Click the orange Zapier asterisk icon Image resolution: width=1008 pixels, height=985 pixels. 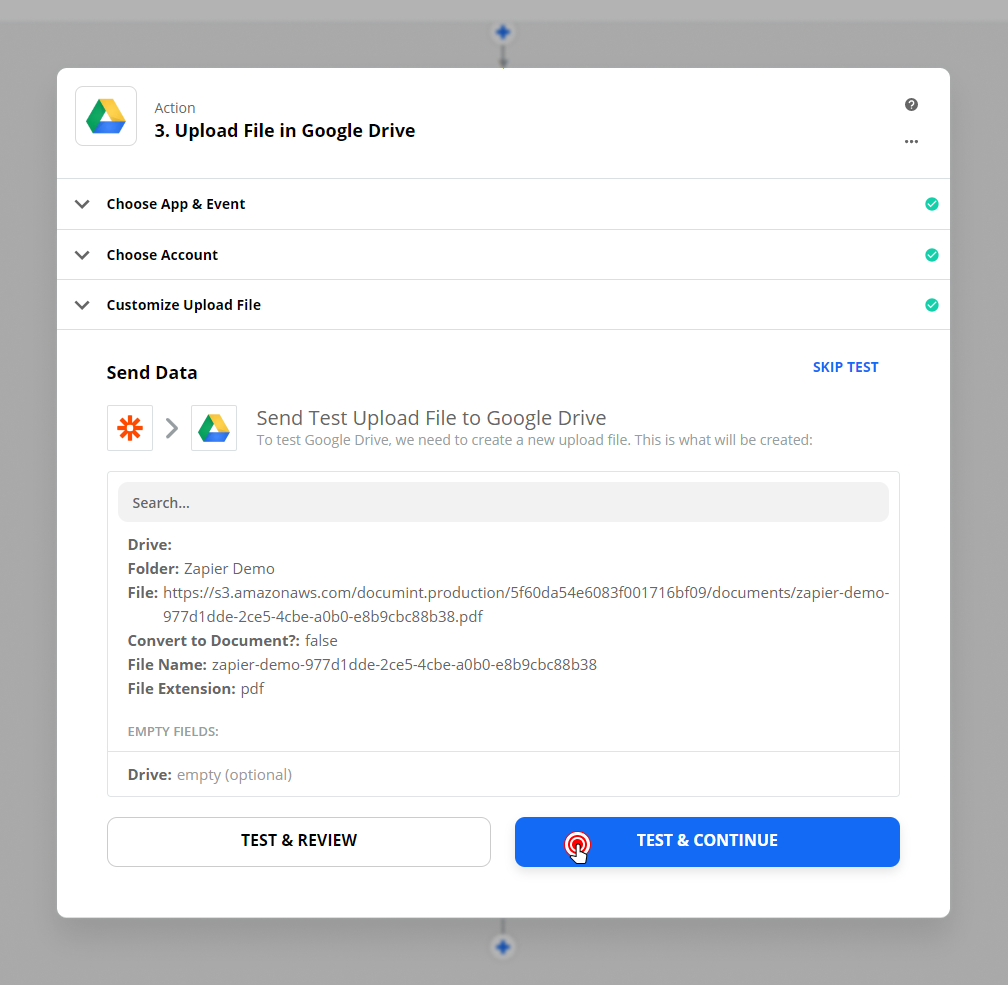pyautogui.click(x=130, y=428)
